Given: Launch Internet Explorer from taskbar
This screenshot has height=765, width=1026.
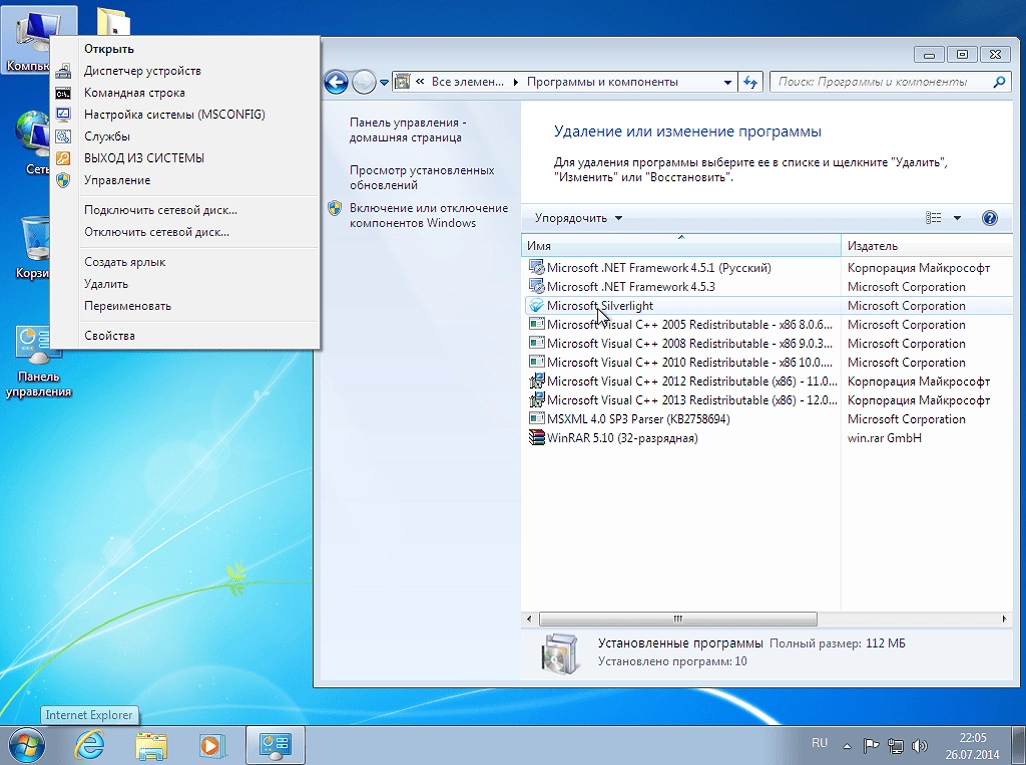Looking at the screenshot, I should pos(90,745).
